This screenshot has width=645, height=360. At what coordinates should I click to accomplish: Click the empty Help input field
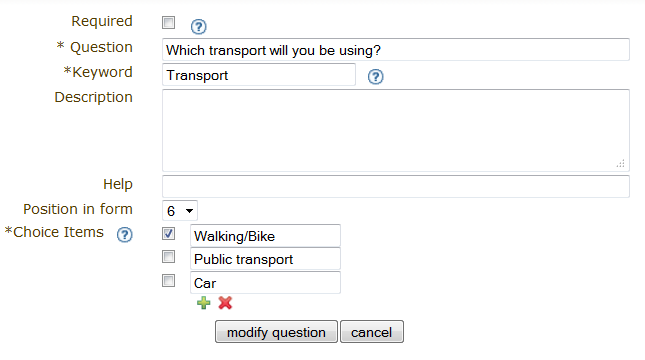(396, 186)
